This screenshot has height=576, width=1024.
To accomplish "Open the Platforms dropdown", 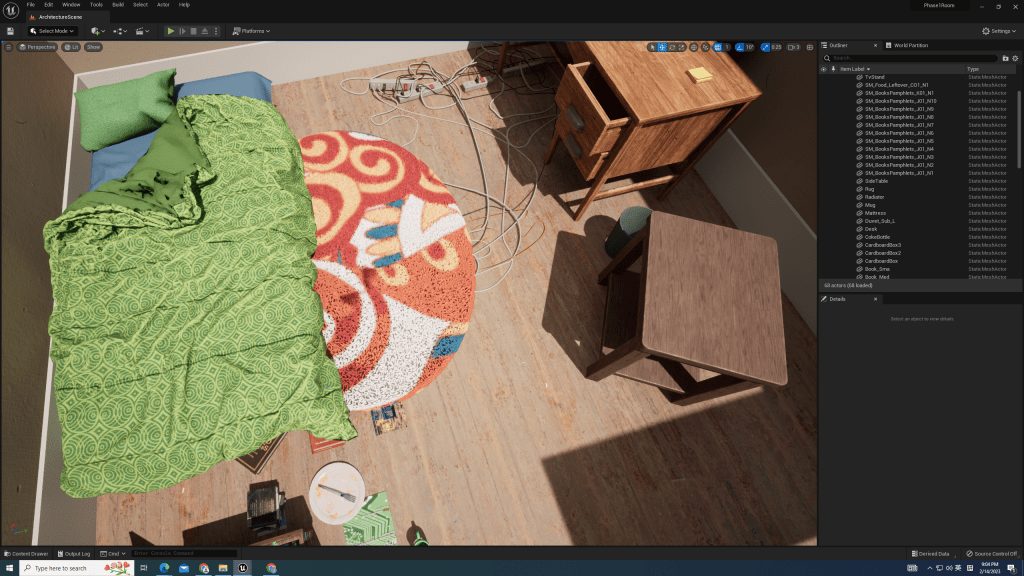I will pos(251,31).
